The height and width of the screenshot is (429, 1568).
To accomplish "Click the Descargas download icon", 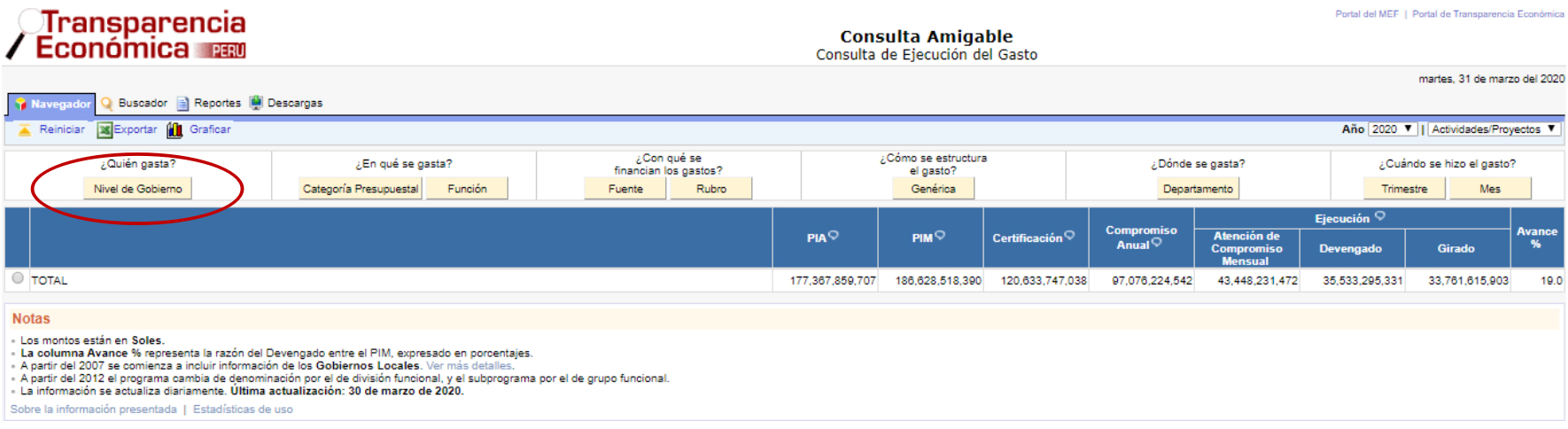I will click(x=256, y=103).
